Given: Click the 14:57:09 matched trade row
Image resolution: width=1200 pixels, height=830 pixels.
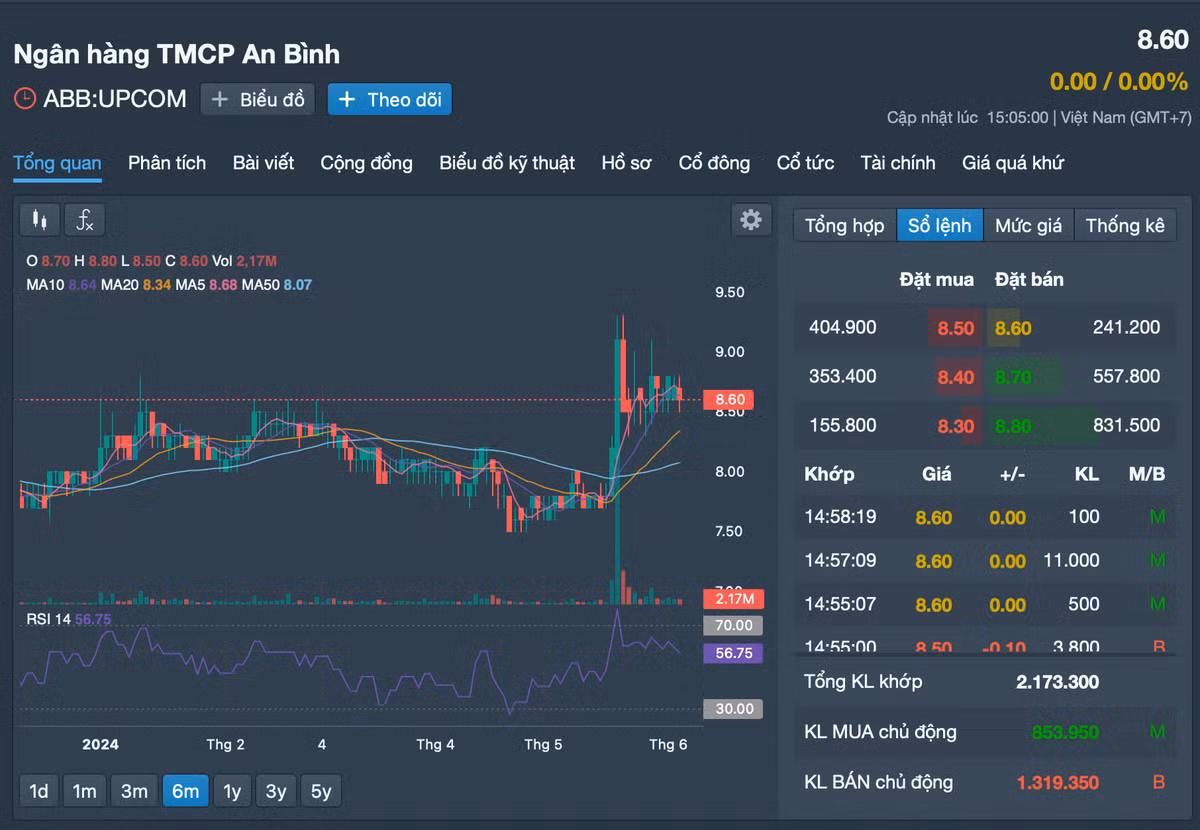Looking at the screenshot, I should tap(985, 561).
